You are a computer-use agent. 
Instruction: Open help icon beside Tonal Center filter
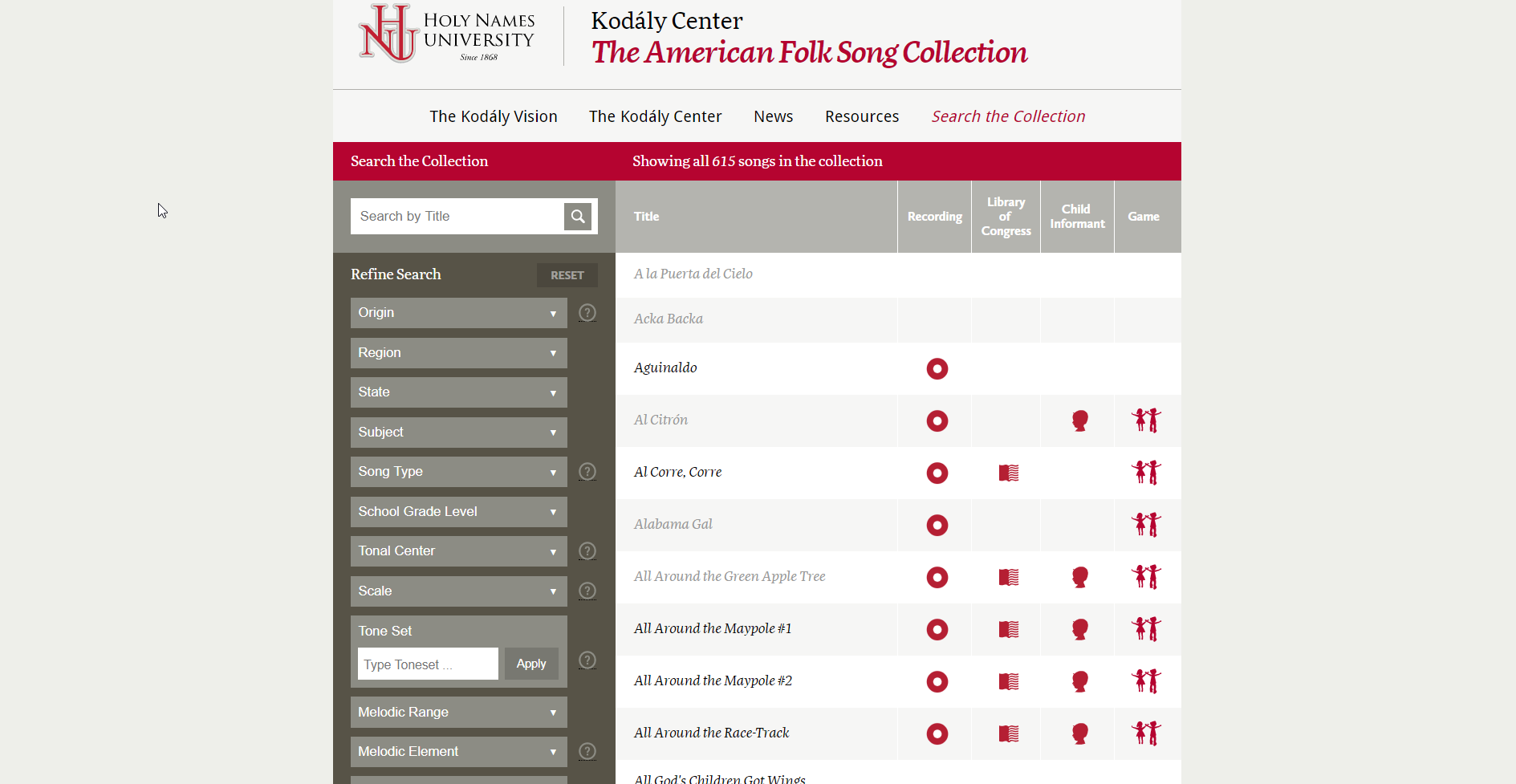click(587, 550)
